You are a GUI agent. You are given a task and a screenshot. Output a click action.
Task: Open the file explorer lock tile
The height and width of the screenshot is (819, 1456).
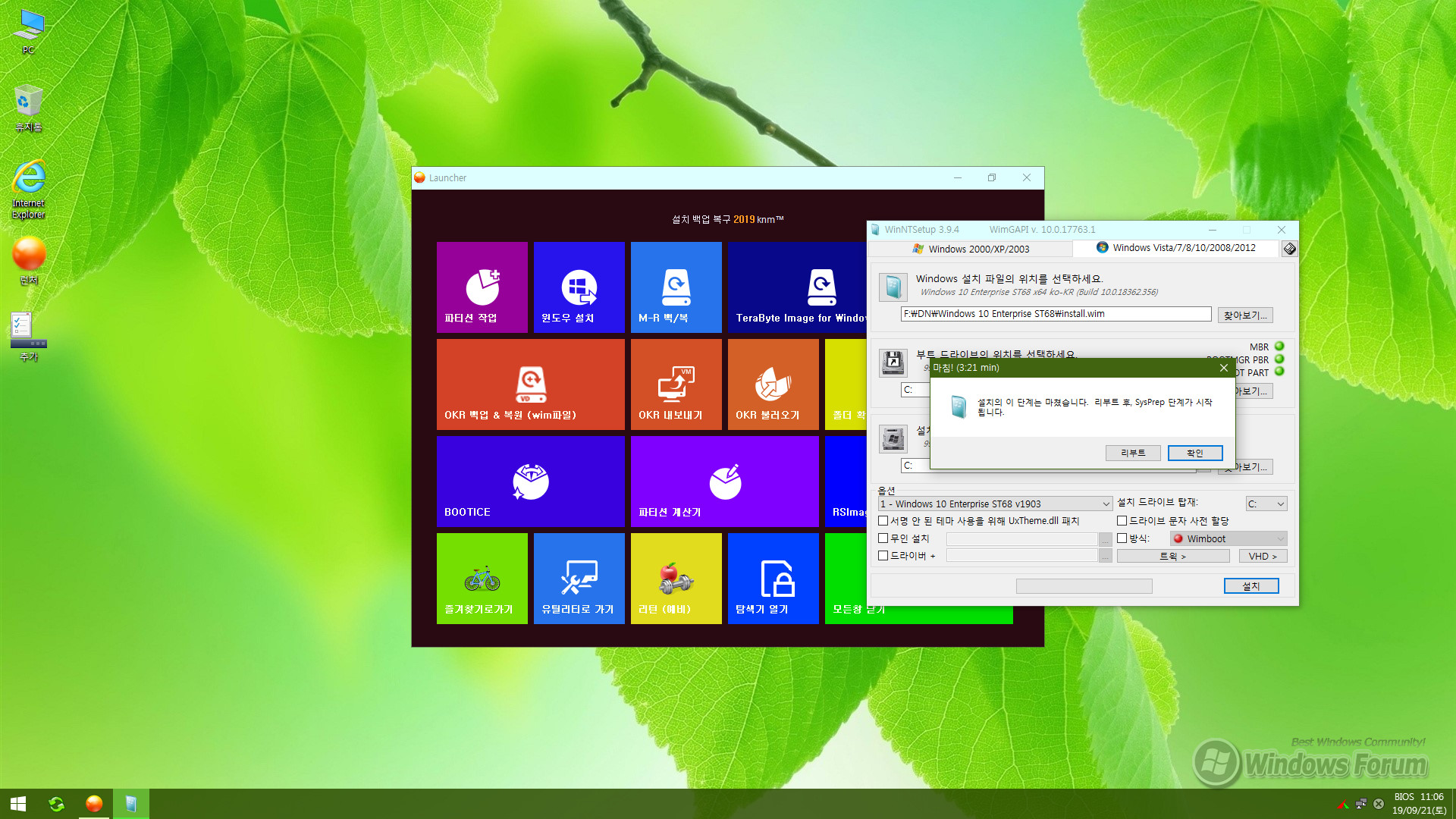pos(773,579)
